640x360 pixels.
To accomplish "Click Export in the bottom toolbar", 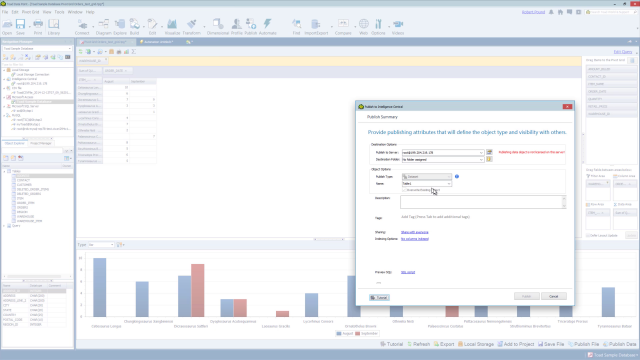I will 444,344.
